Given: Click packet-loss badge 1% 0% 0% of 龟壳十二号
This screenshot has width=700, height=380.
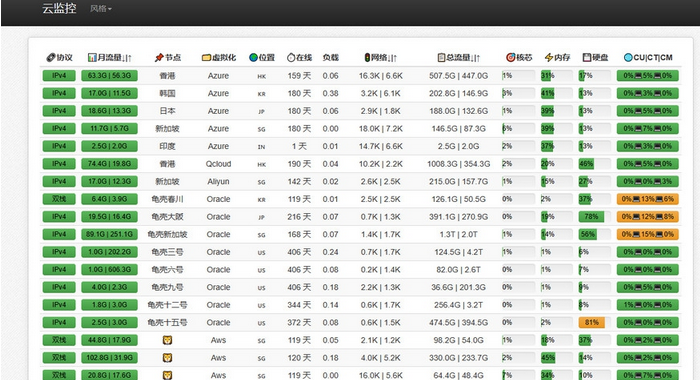Looking at the screenshot, I should tap(648, 305).
